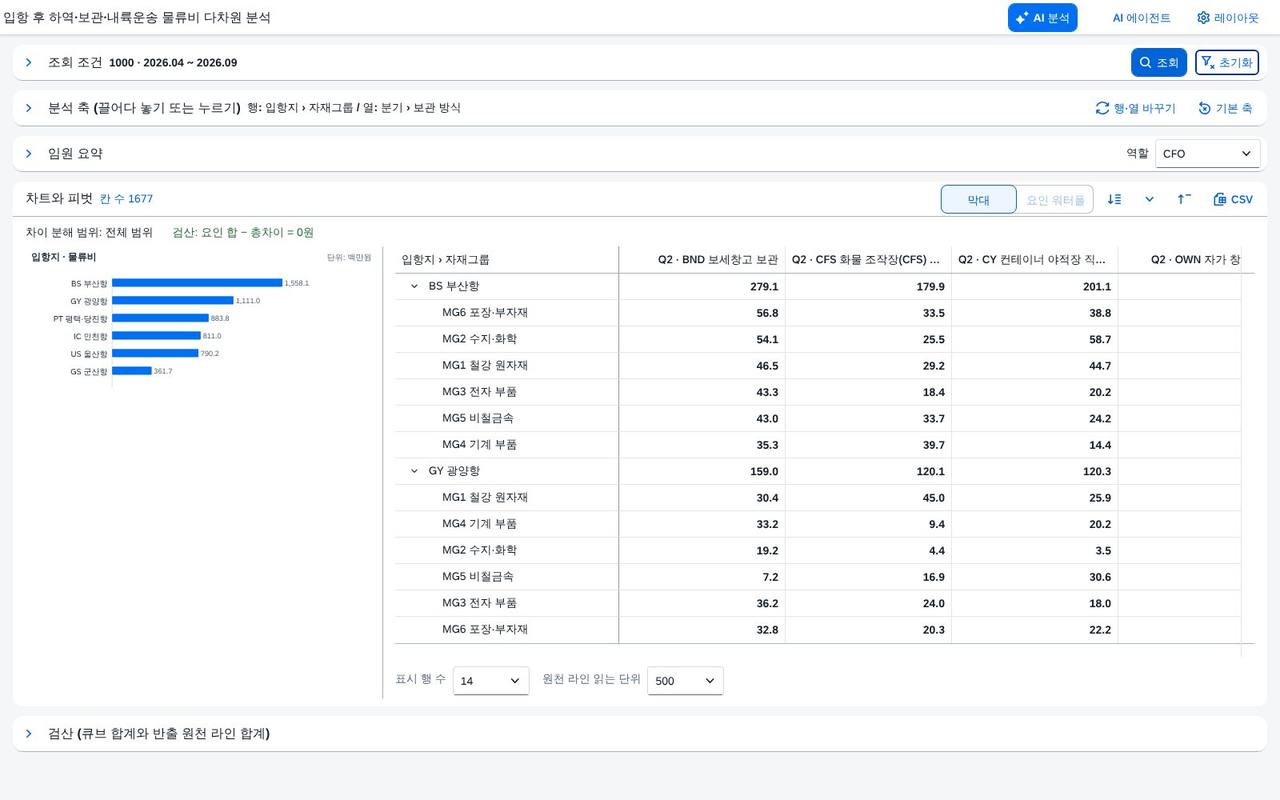Click the GS 군산항 chart bar
This screenshot has height=800, width=1280.
[x=132, y=371]
